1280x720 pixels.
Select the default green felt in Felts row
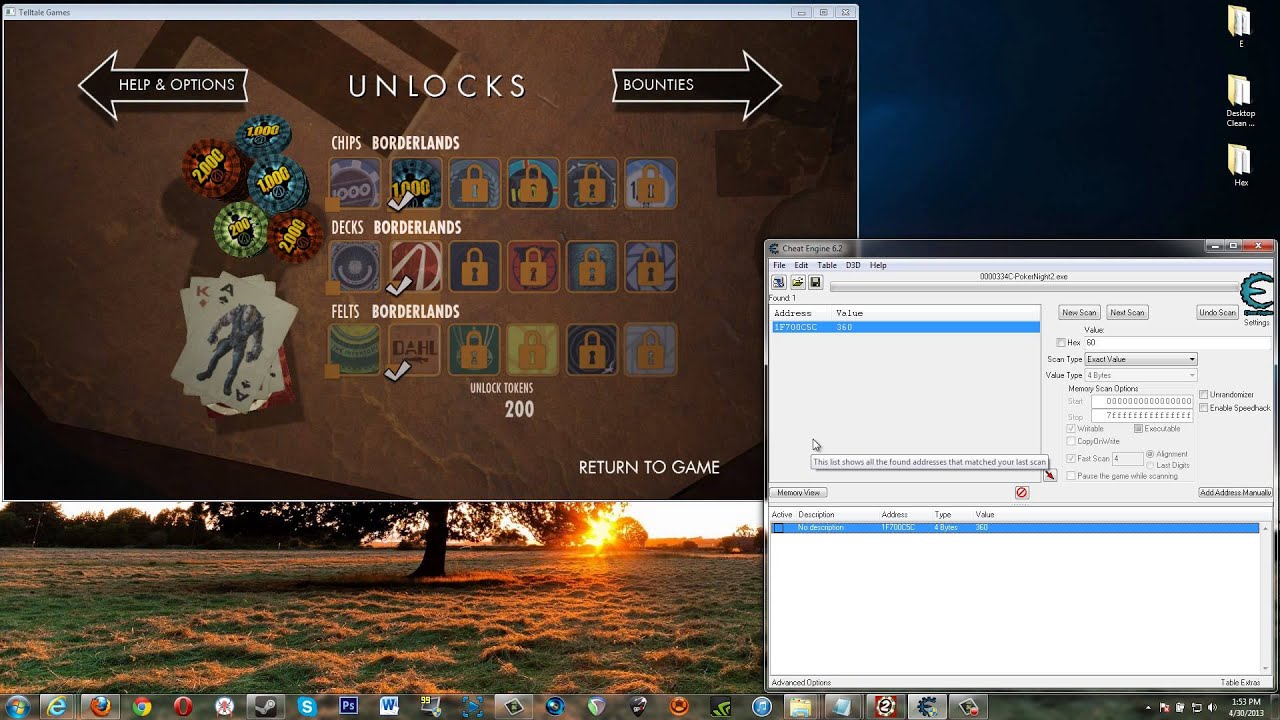click(x=355, y=351)
